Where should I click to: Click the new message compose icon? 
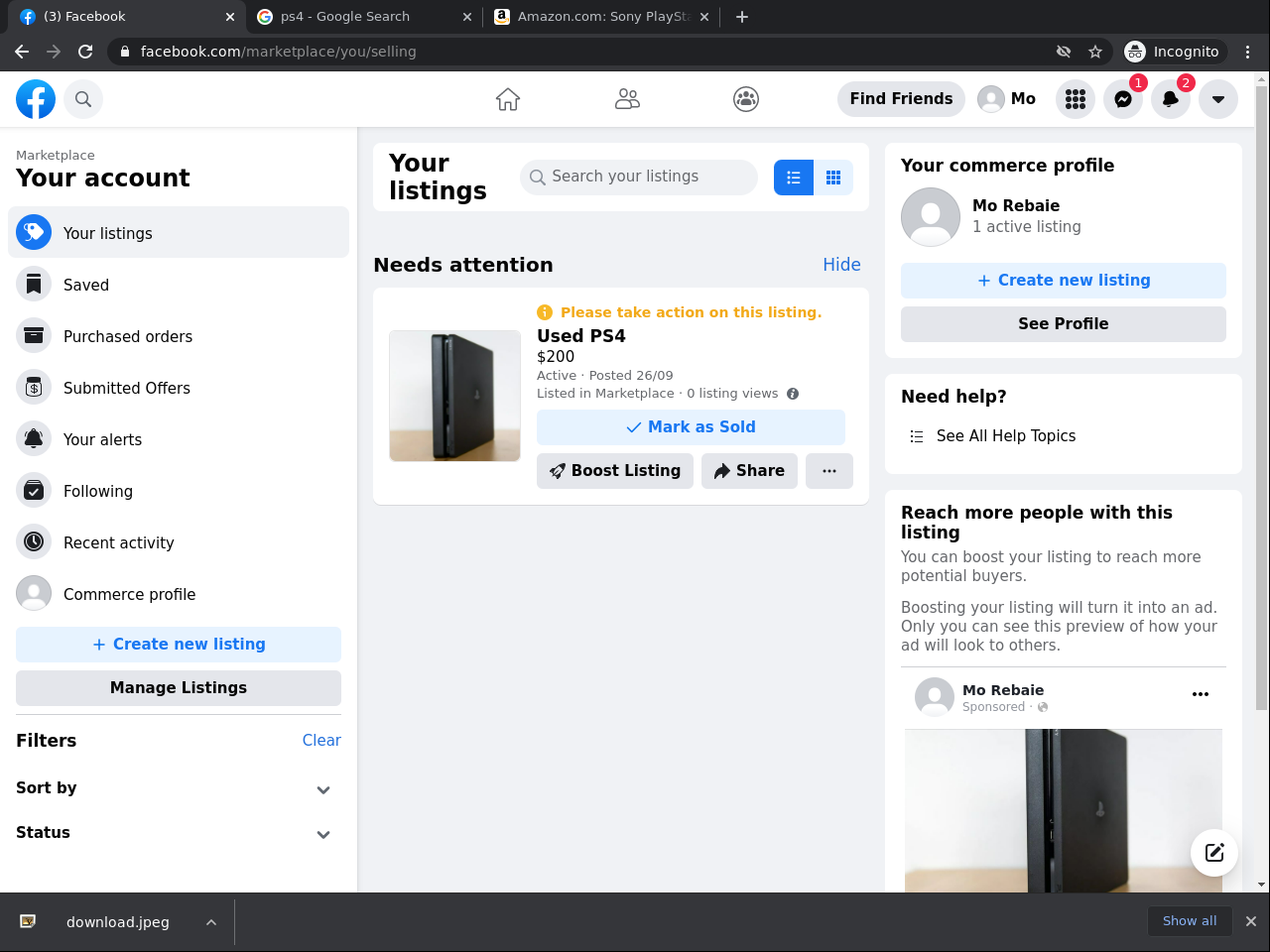(x=1214, y=853)
